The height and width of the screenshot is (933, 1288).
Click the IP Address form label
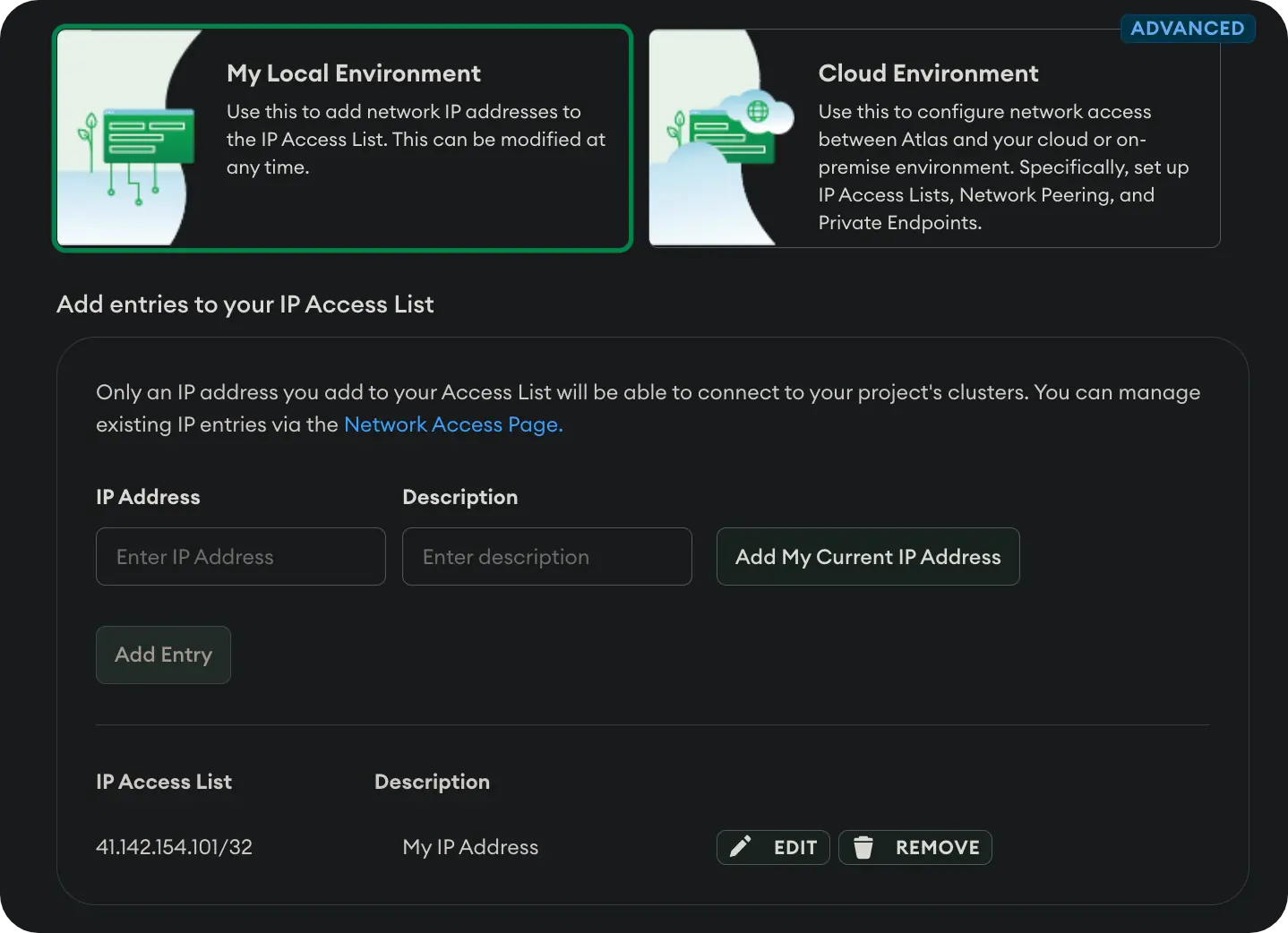[148, 497]
